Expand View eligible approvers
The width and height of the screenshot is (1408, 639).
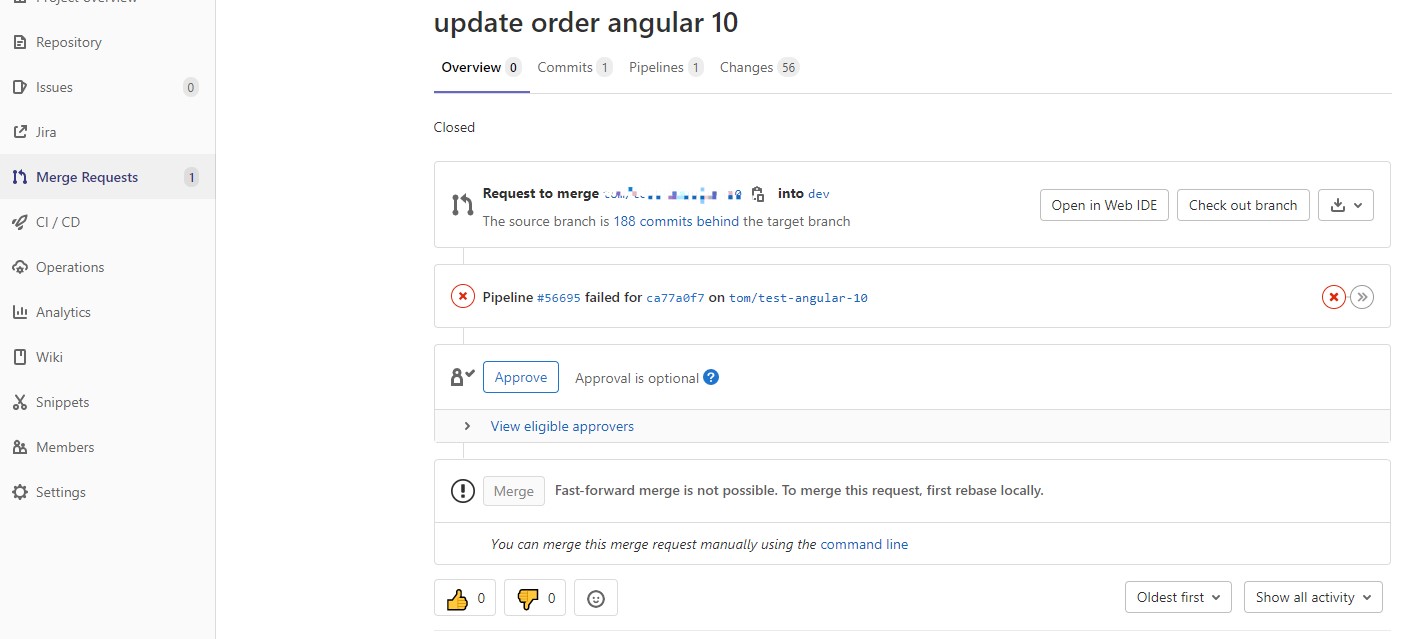tap(562, 426)
